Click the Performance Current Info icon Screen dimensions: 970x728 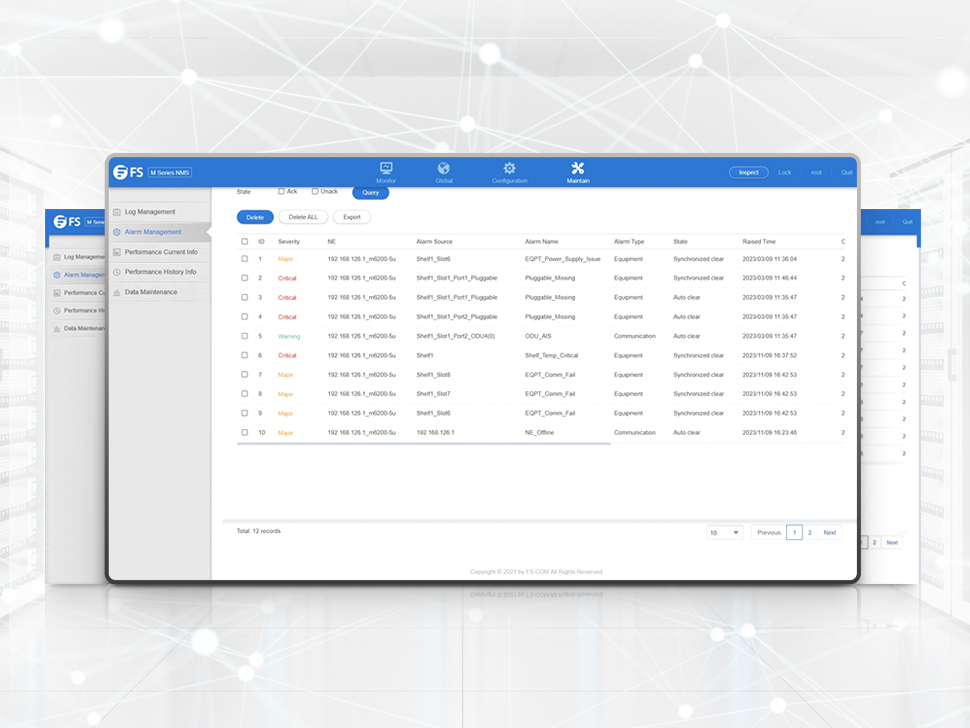[117, 252]
